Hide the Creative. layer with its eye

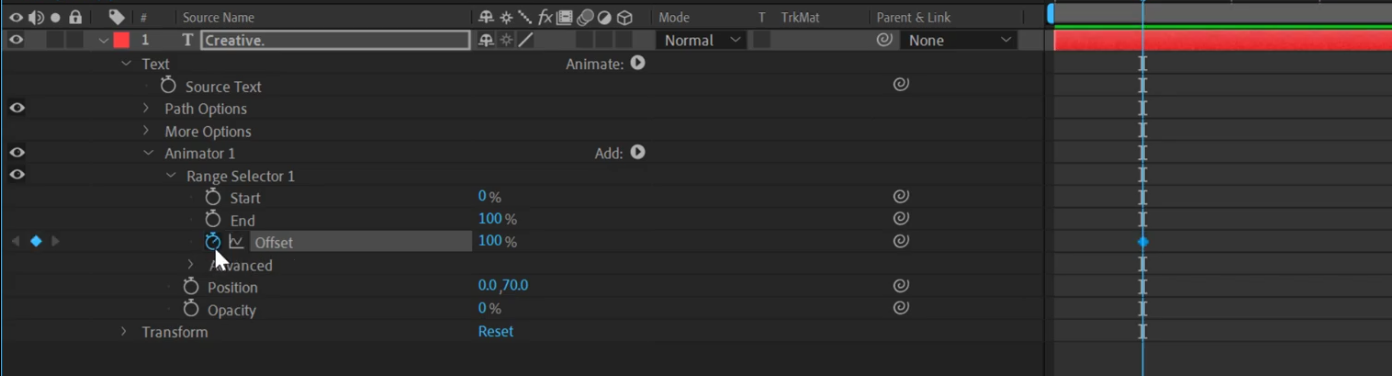click(16, 40)
